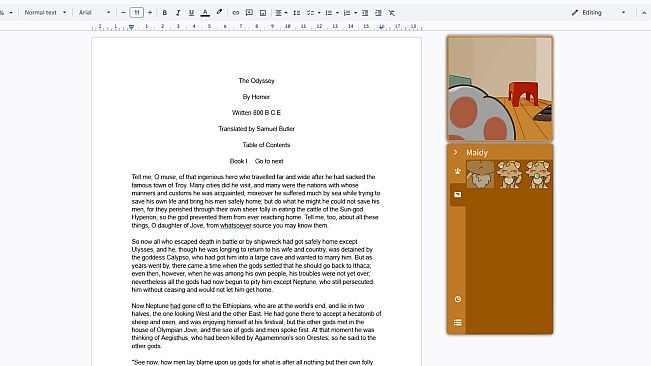Click the 'Table of Contents' text
Image resolution: width=651 pixels, height=366 pixels.
[x=266, y=145]
